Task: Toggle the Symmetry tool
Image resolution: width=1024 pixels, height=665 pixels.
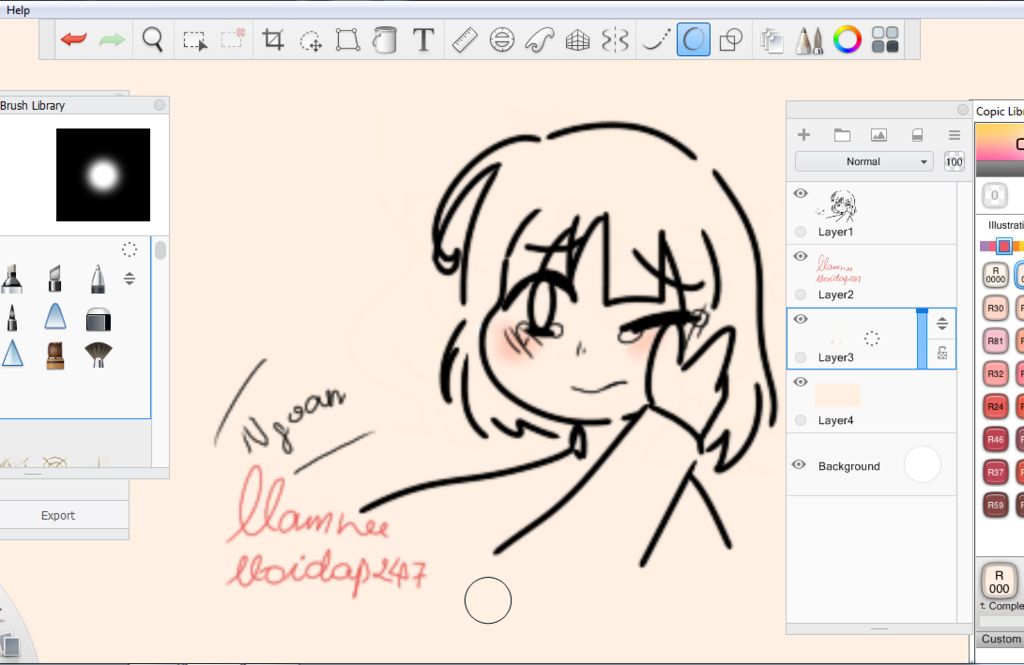Action: coord(615,40)
